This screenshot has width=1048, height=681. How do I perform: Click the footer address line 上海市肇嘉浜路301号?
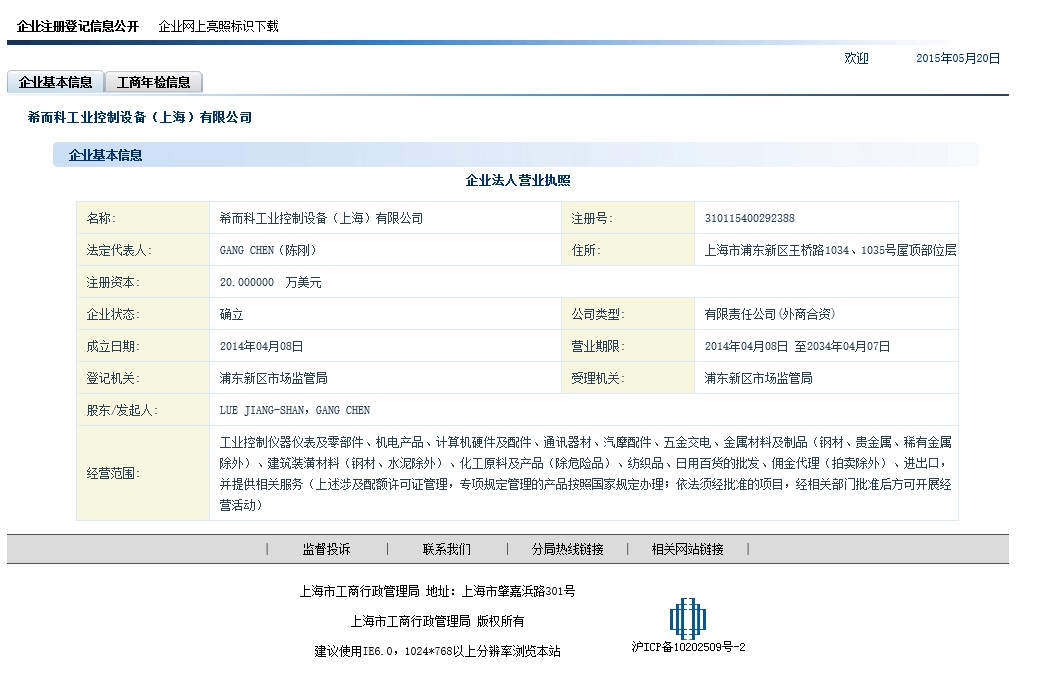click(518, 591)
